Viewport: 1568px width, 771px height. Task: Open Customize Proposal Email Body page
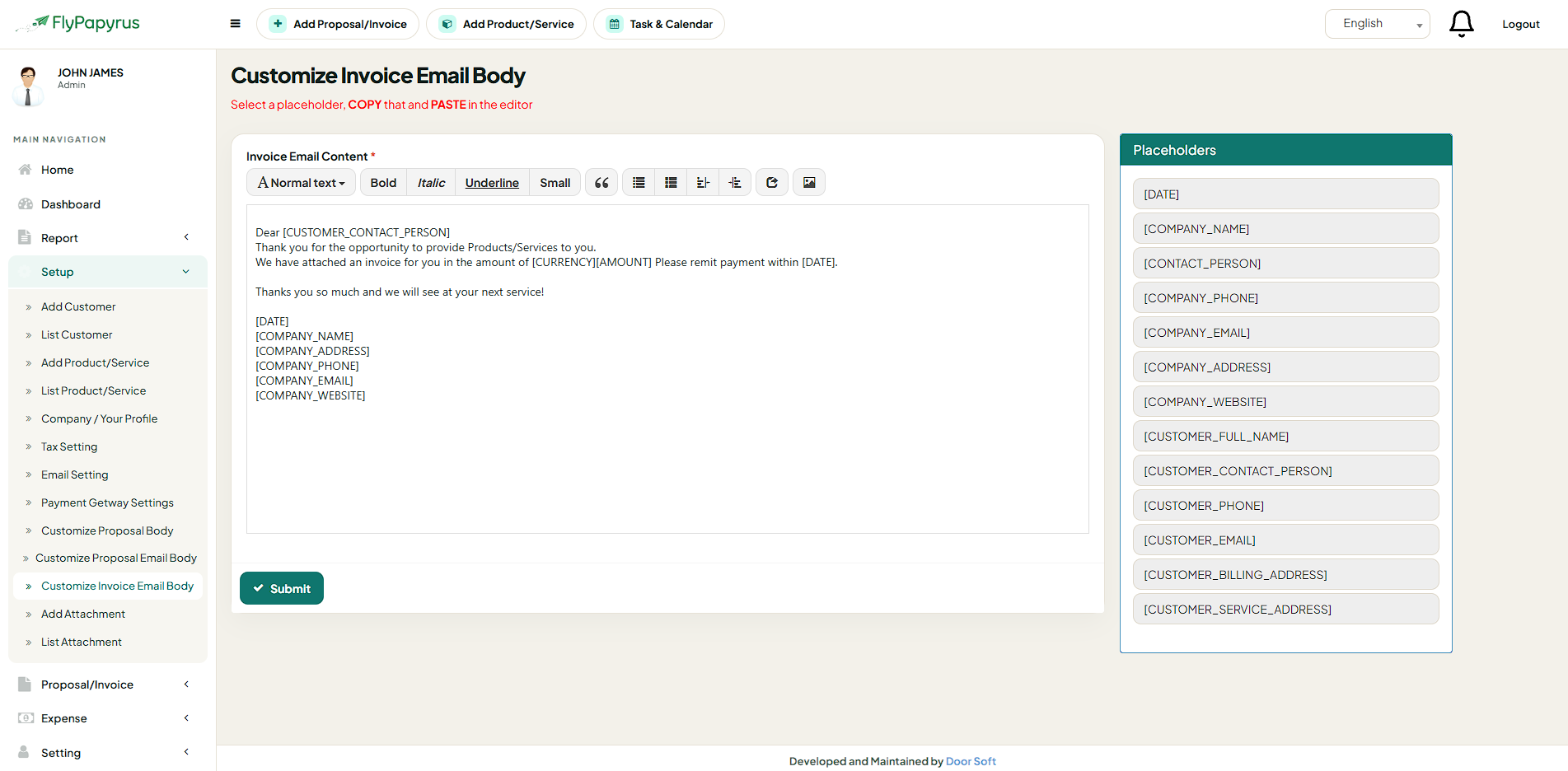coord(116,558)
